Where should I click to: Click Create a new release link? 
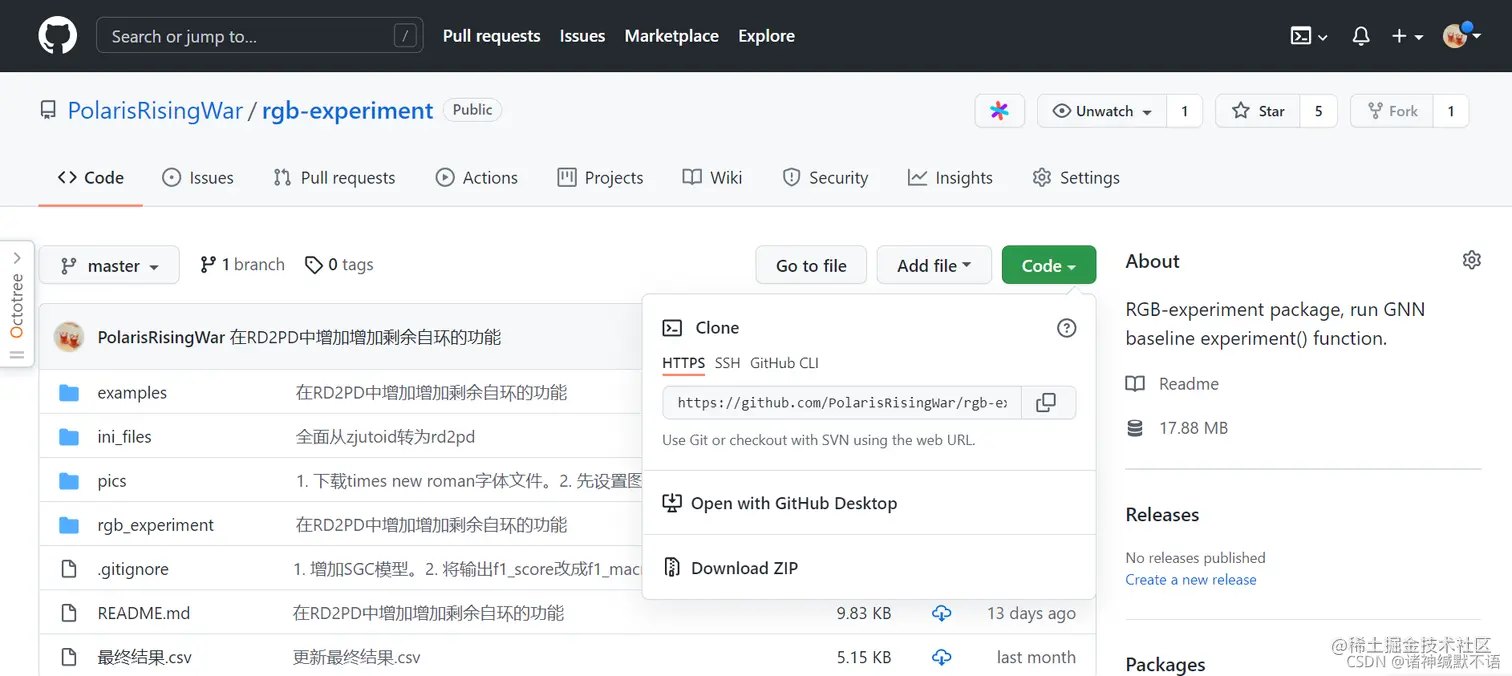pyautogui.click(x=1191, y=580)
